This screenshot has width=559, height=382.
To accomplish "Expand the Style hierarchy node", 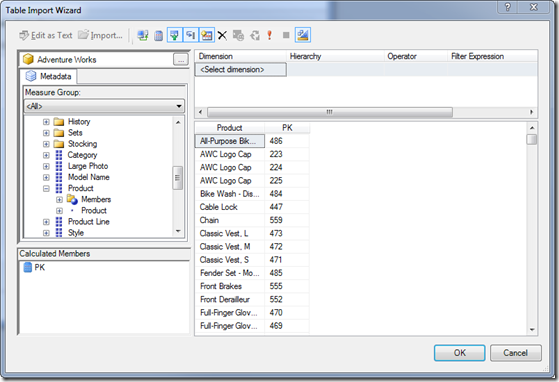I will click(46, 233).
